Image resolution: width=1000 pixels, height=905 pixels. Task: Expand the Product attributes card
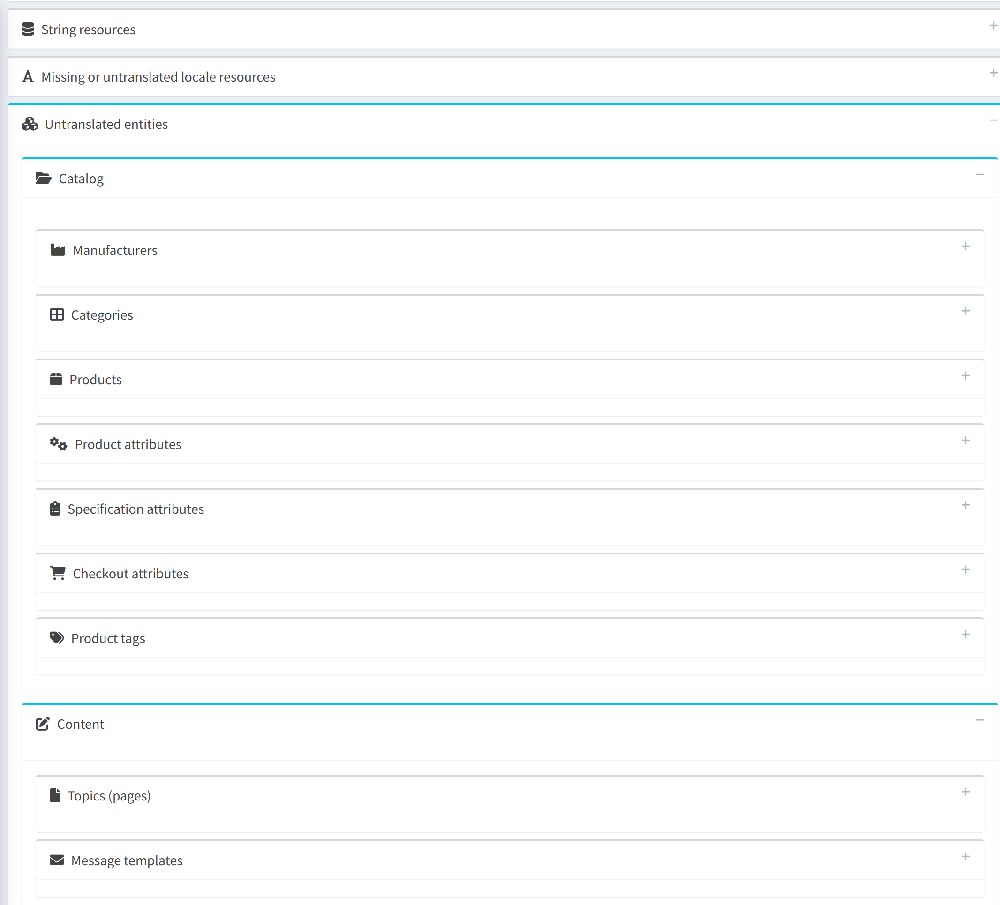[x=966, y=440]
